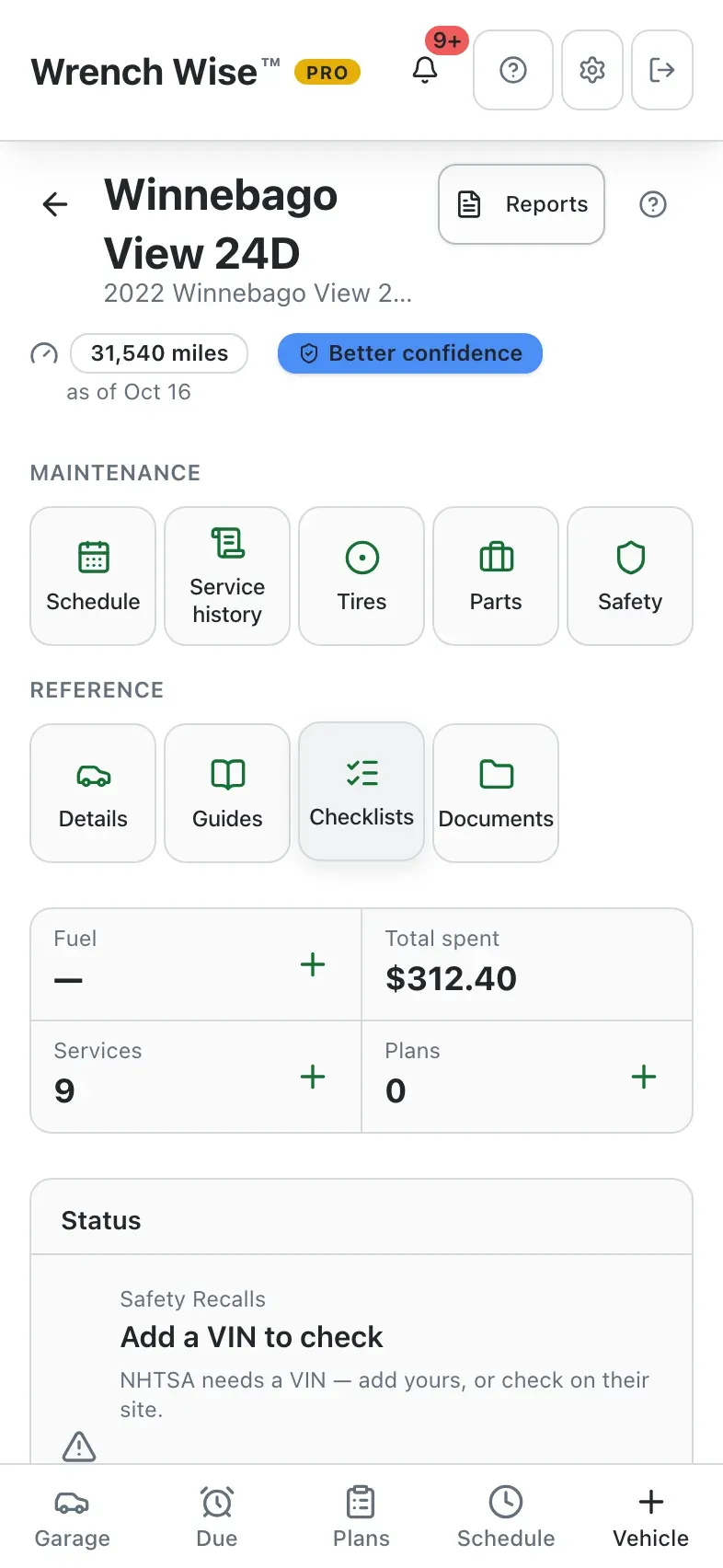The height and width of the screenshot is (1568, 723).
Task: Click Add a VIN to check
Action: (x=251, y=1337)
